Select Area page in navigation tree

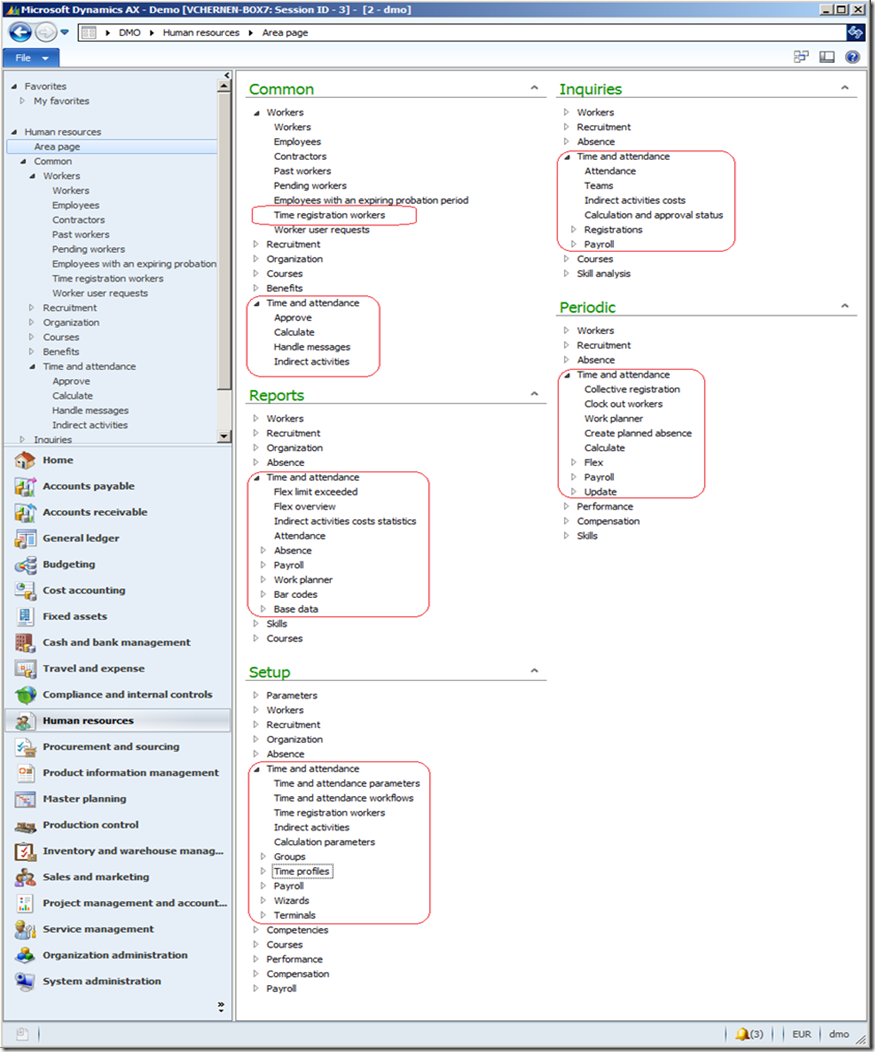coord(57,147)
